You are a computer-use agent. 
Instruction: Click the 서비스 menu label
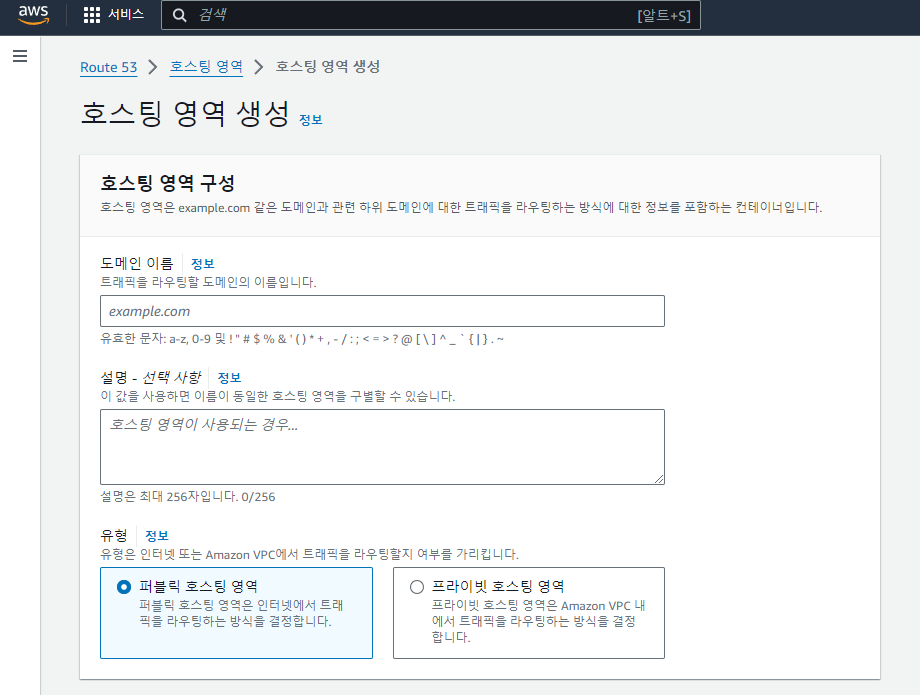tap(126, 14)
